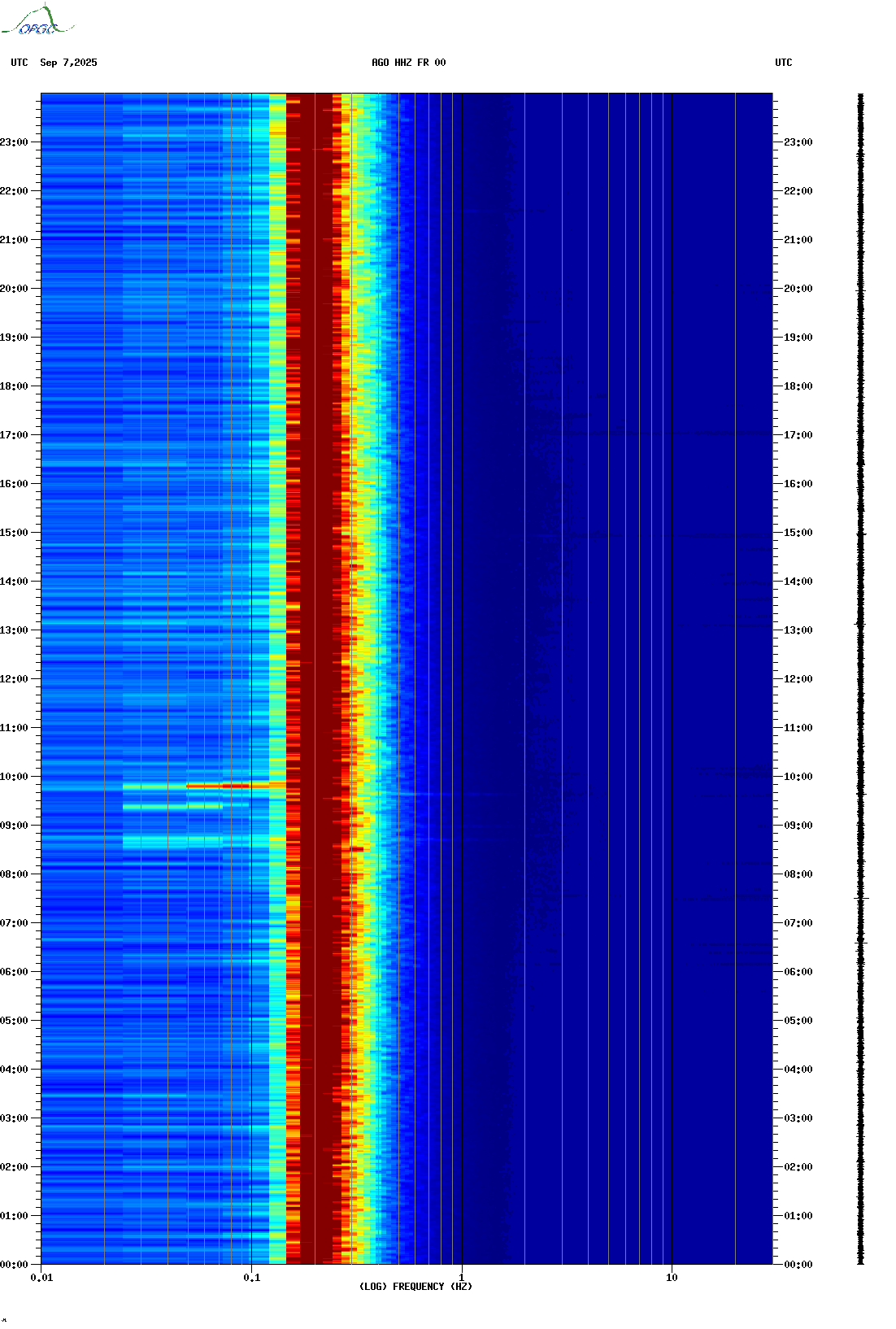The image size is (896, 1329).
Task: Click '21:00' on the left time axis
Action: [x=14, y=240]
